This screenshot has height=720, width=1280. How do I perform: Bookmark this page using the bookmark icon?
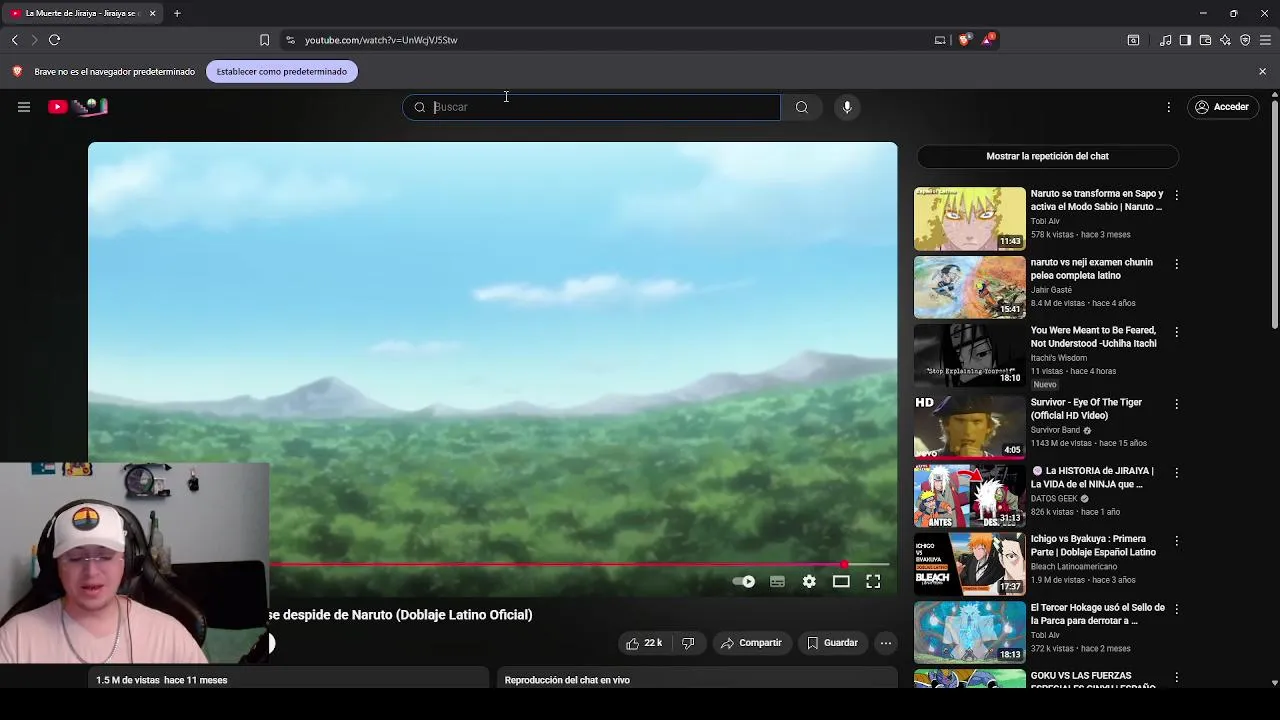[264, 40]
